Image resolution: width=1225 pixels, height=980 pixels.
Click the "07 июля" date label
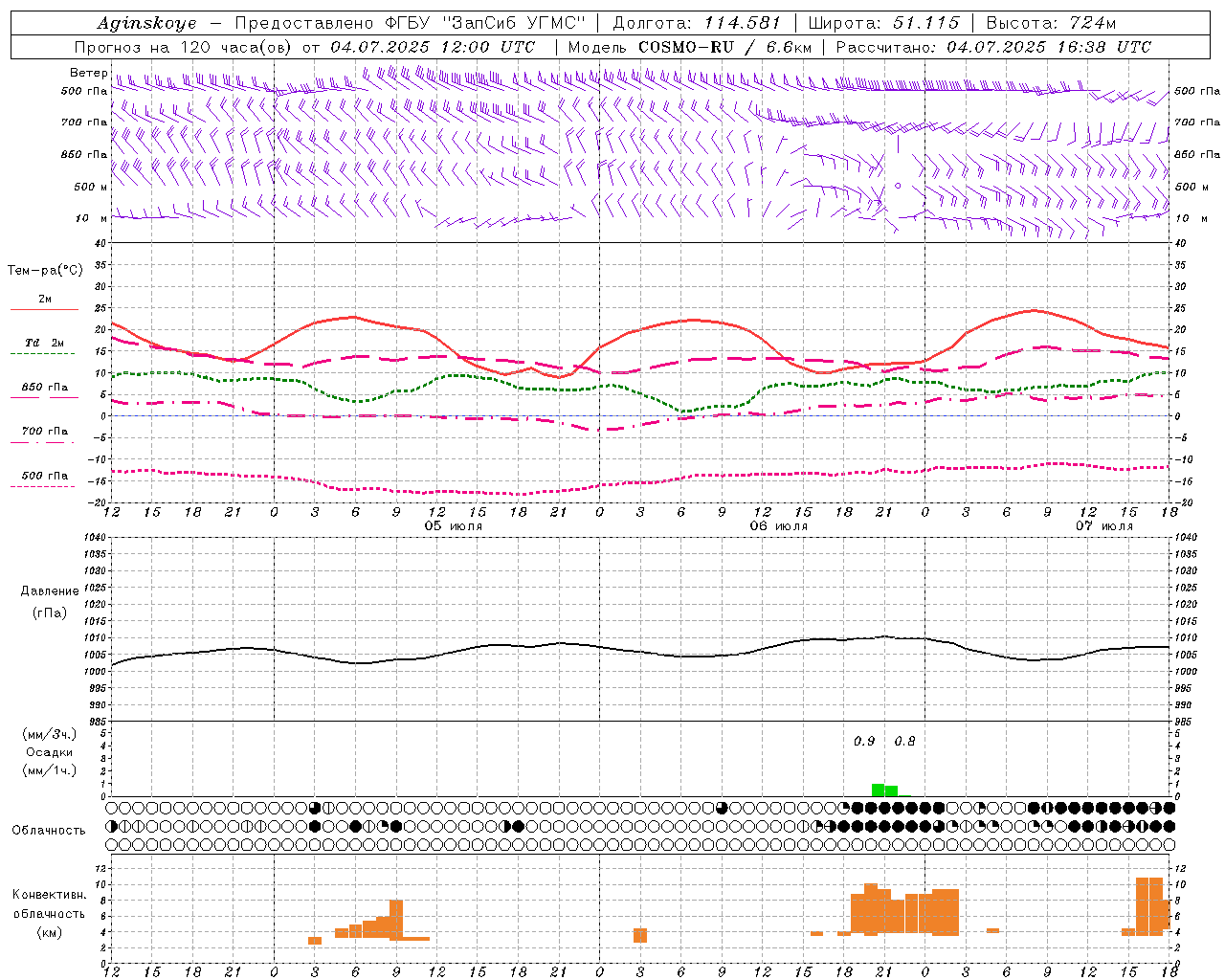tap(1104, 526)
